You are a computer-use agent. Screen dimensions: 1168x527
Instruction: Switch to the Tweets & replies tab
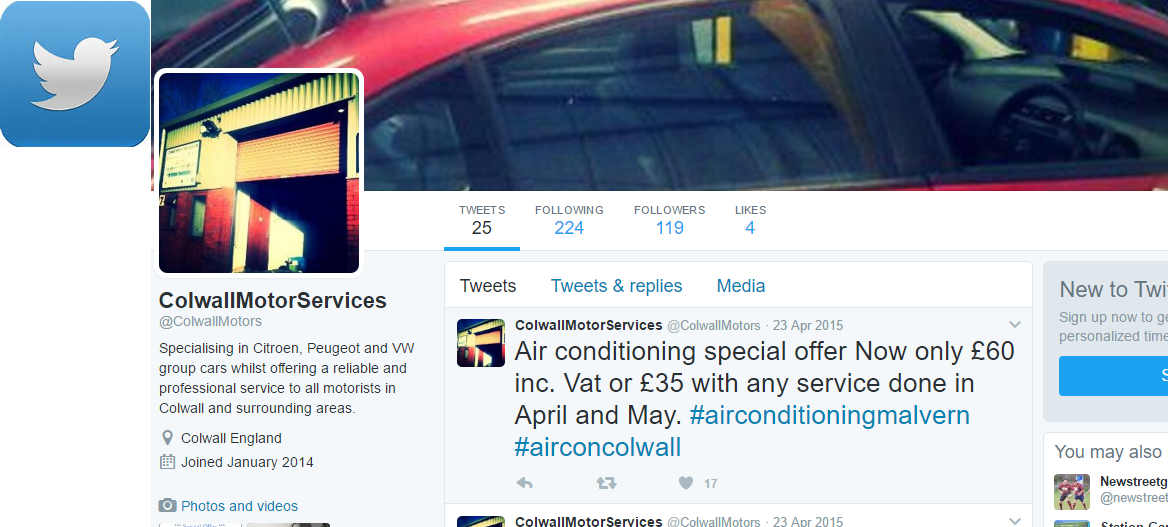tap(616, 285)
